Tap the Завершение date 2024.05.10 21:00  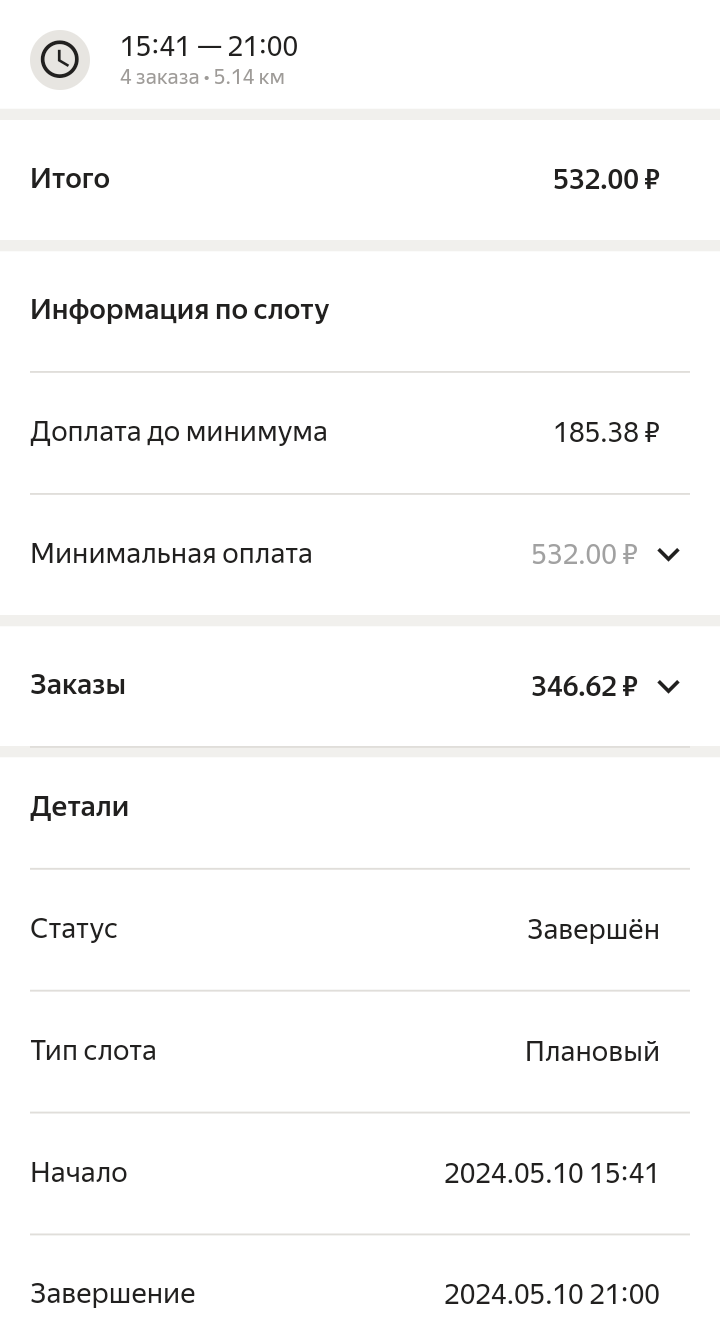click(552, 1295)
